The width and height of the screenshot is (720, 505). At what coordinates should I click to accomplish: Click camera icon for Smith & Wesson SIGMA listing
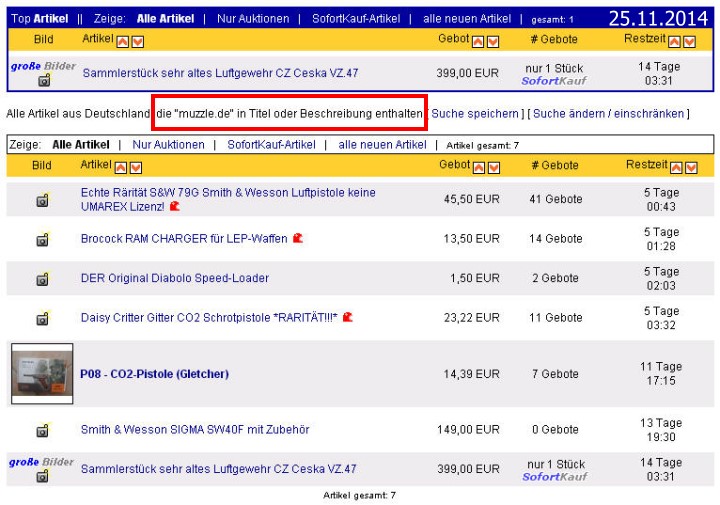coord(42,430)
